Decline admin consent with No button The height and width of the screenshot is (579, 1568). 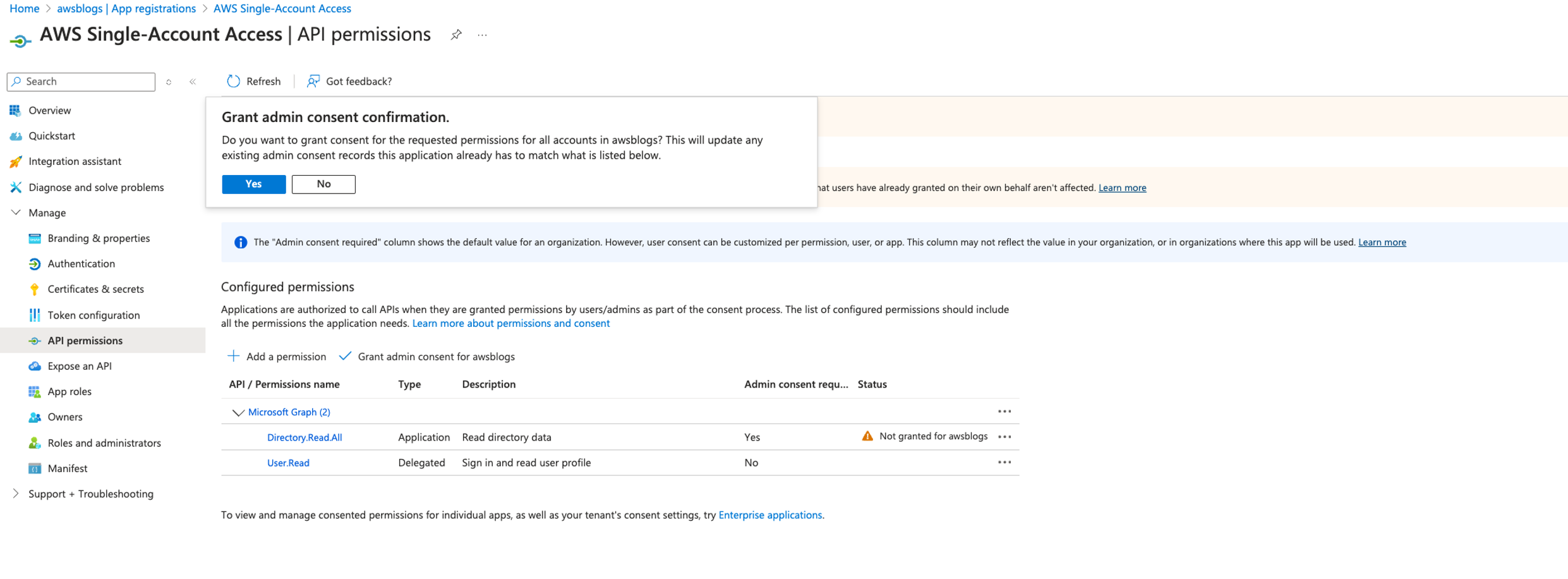click(323, 184)
